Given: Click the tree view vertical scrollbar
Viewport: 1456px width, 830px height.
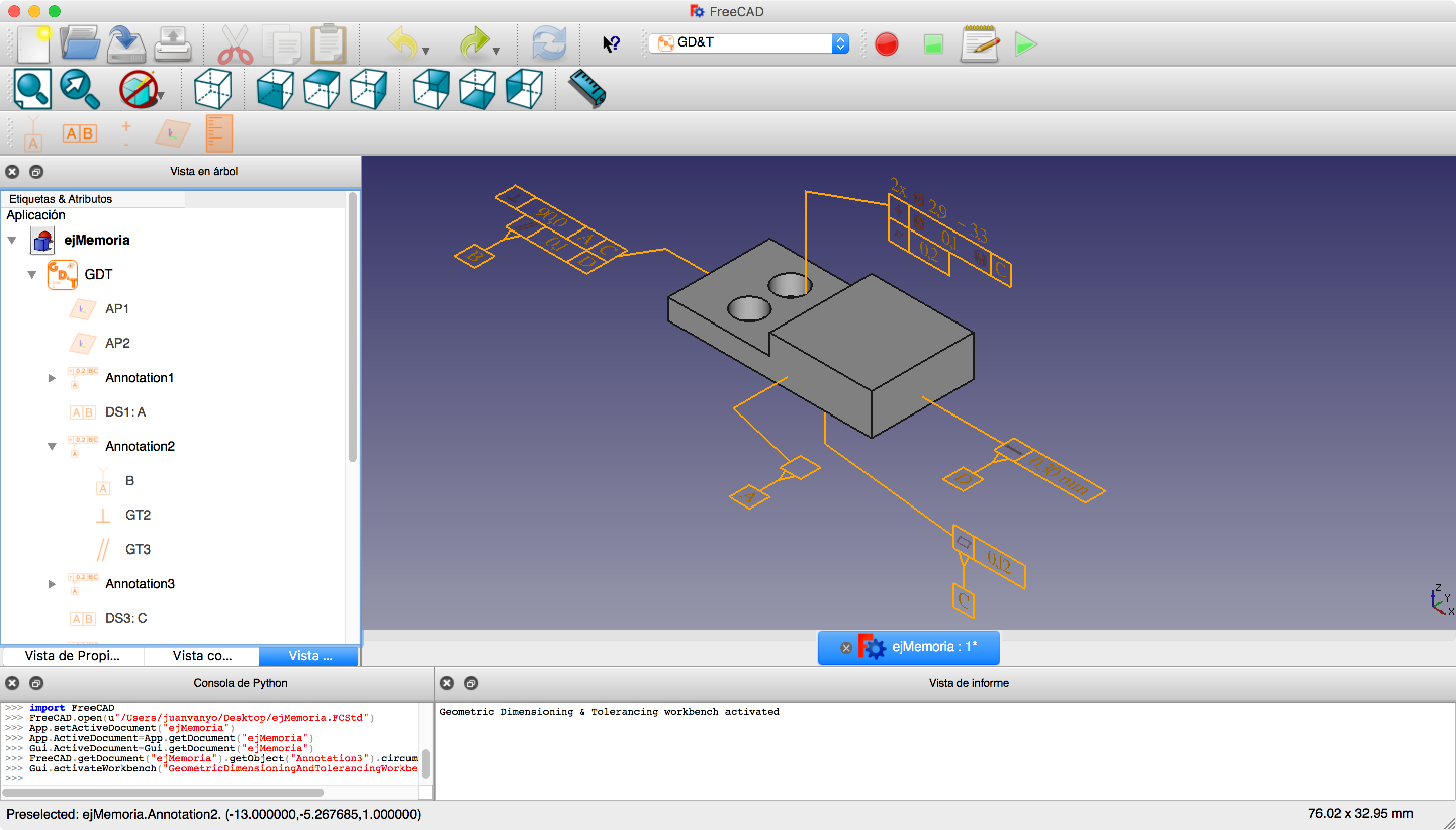Looking at the screenshot, I should tap(353, 328).
